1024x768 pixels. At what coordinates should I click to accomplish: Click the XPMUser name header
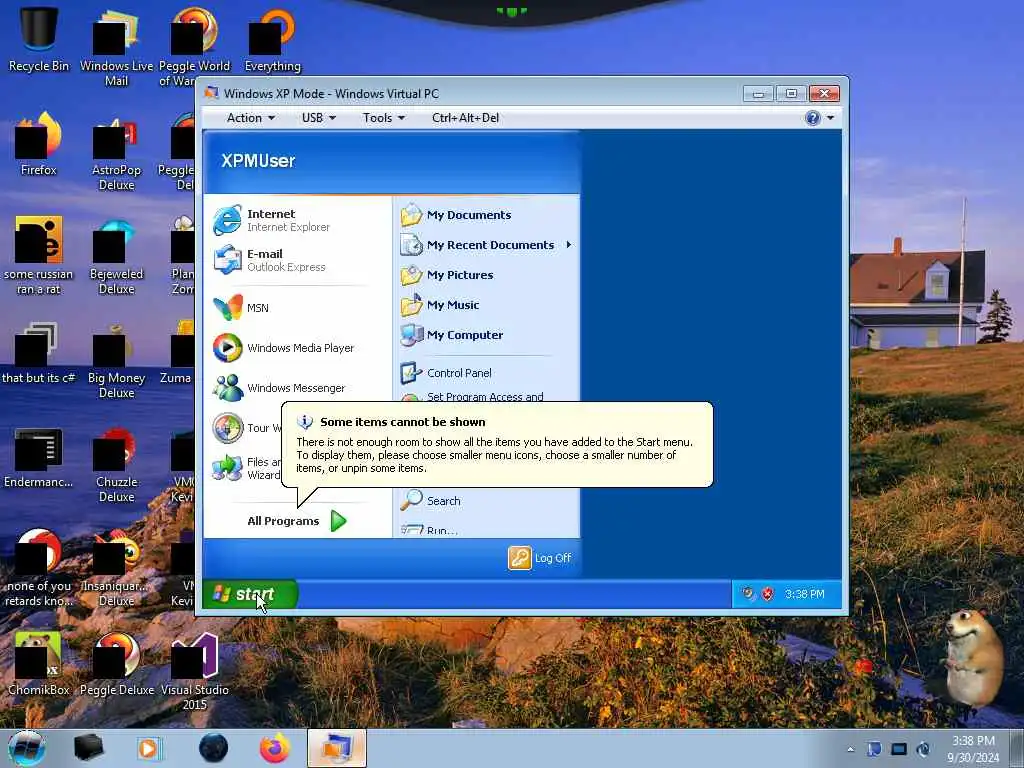pos(258,161)
